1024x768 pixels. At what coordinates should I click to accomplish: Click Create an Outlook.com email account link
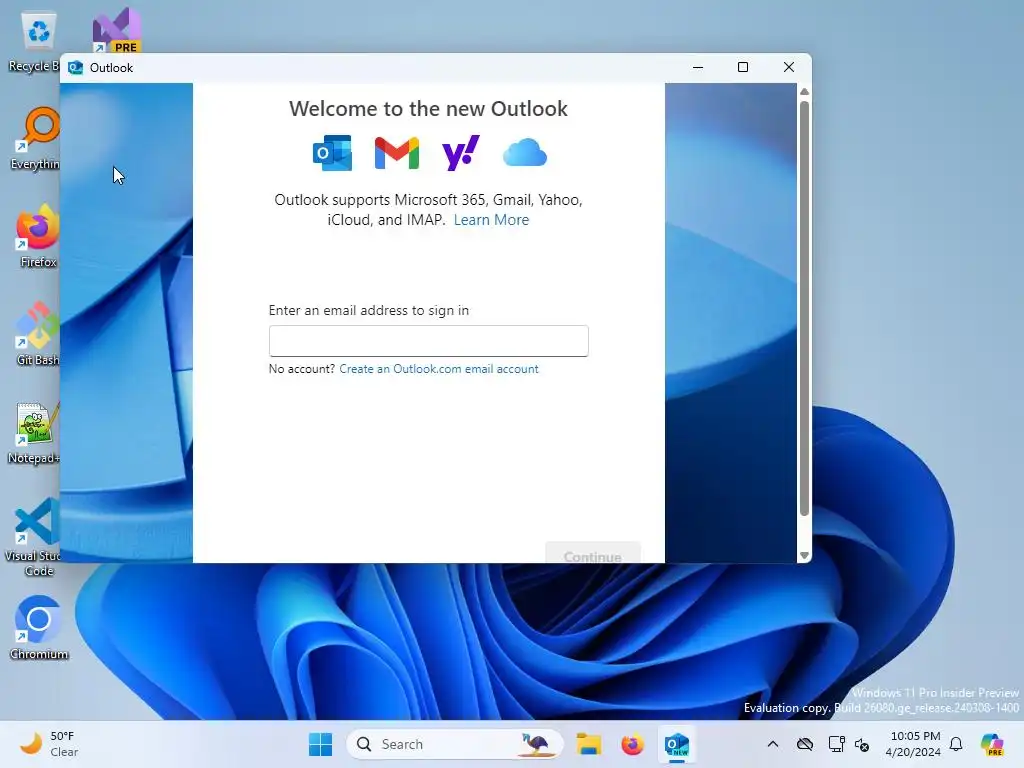pos(439,369)
